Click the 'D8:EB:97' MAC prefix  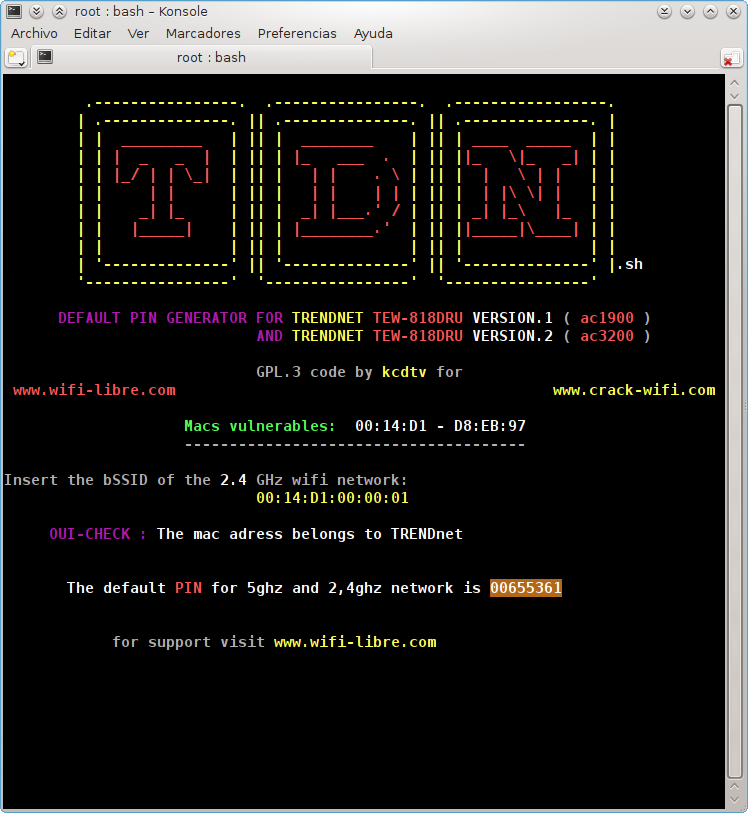[x=489, y=426]
